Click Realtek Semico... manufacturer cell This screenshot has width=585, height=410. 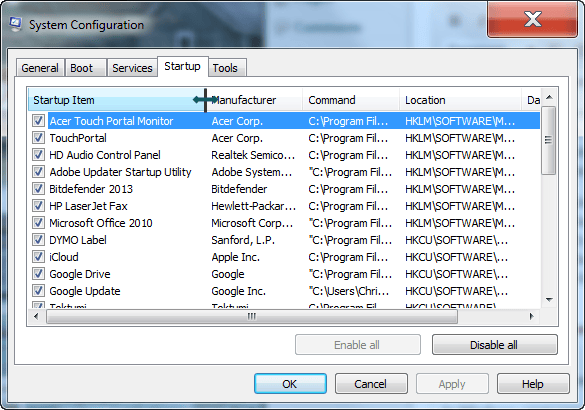(253, 155)
